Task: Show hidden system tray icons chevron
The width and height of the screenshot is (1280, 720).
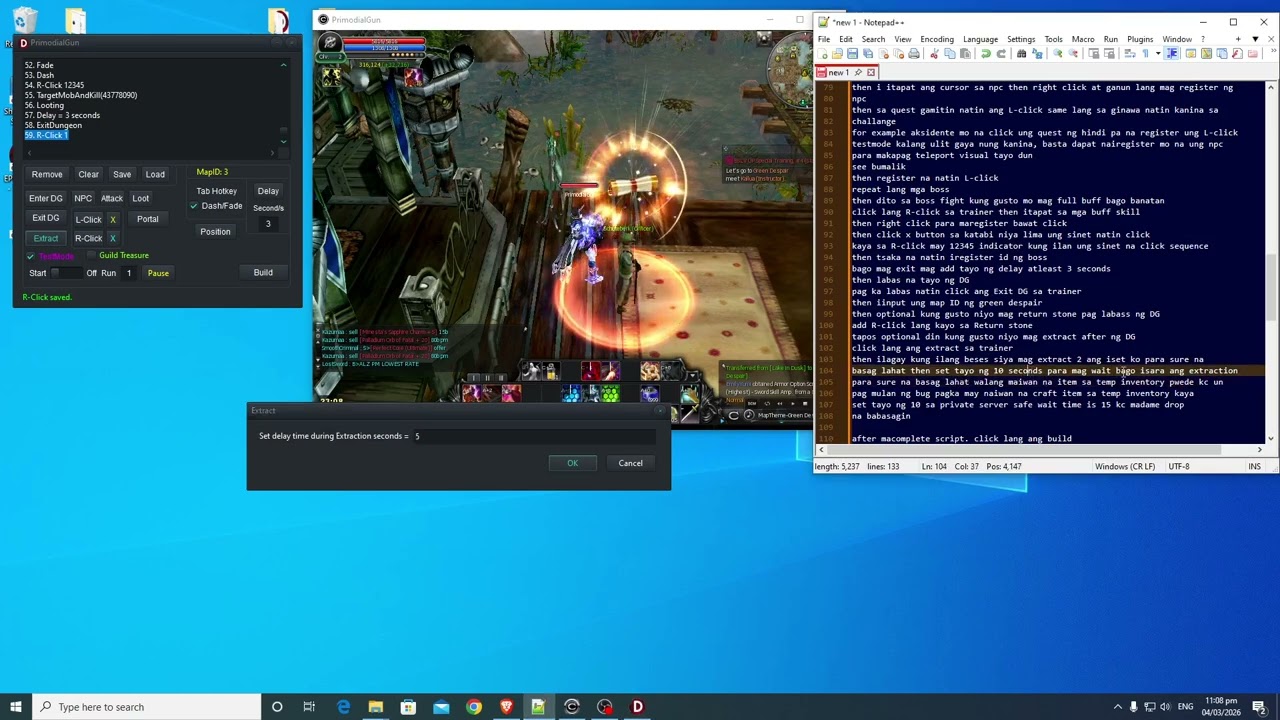Action: [1118, 707]
